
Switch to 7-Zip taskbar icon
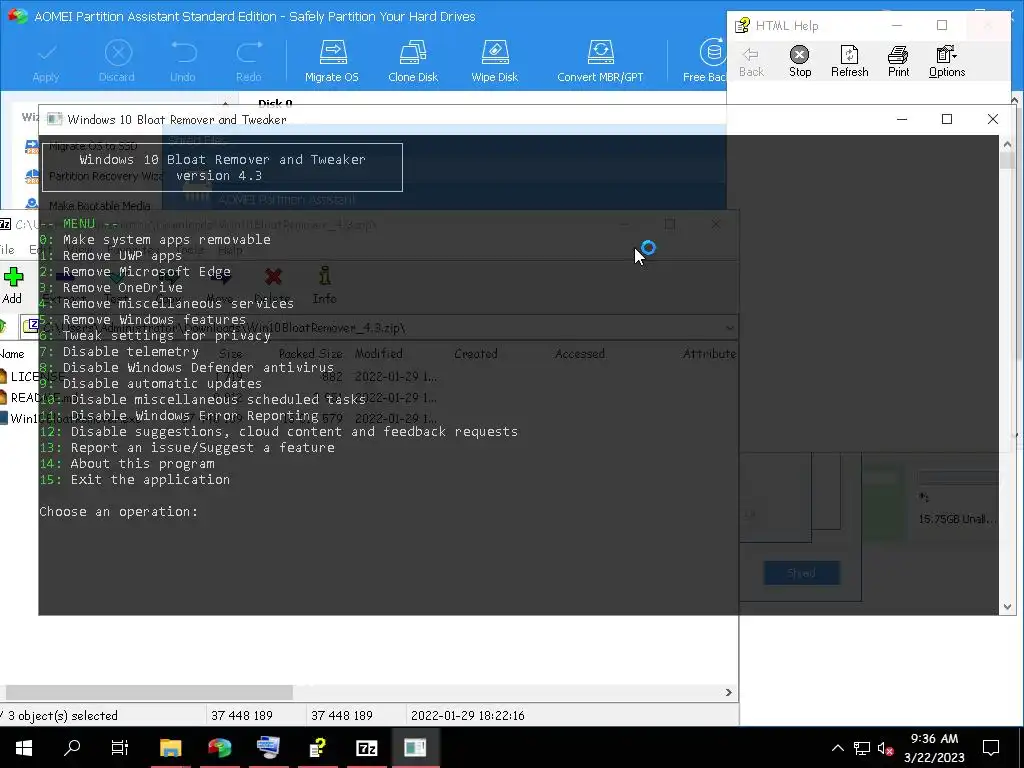coord(366,747)
